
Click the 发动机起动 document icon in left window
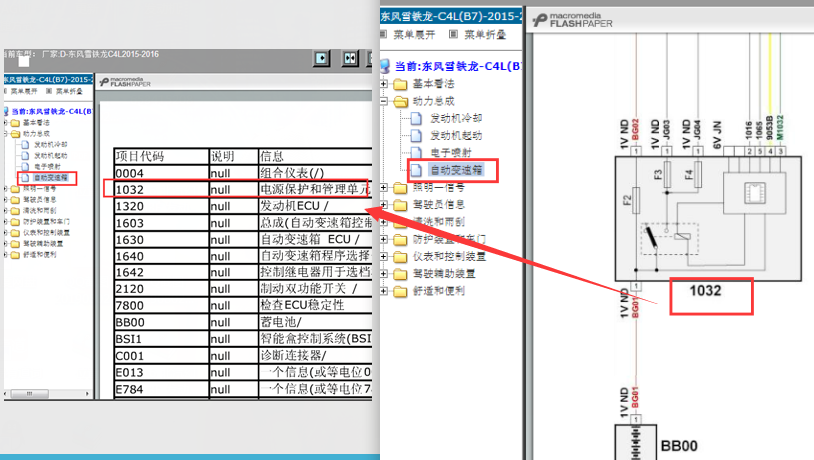(x=25, y=155)
